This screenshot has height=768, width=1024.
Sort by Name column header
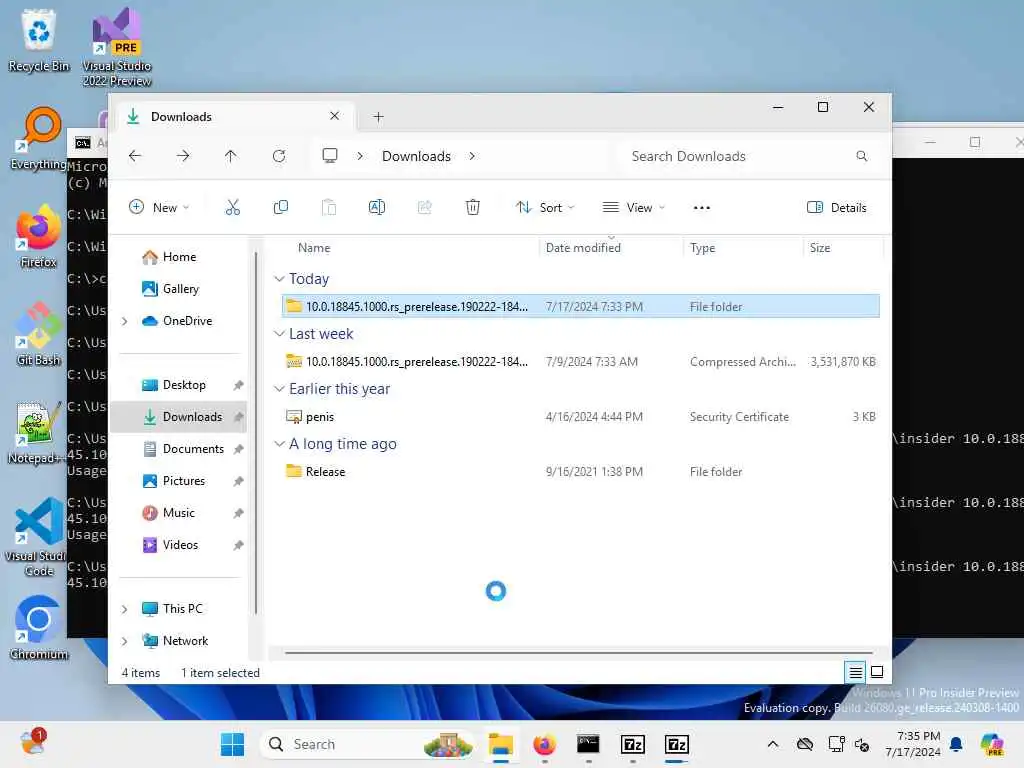(313, 248)
